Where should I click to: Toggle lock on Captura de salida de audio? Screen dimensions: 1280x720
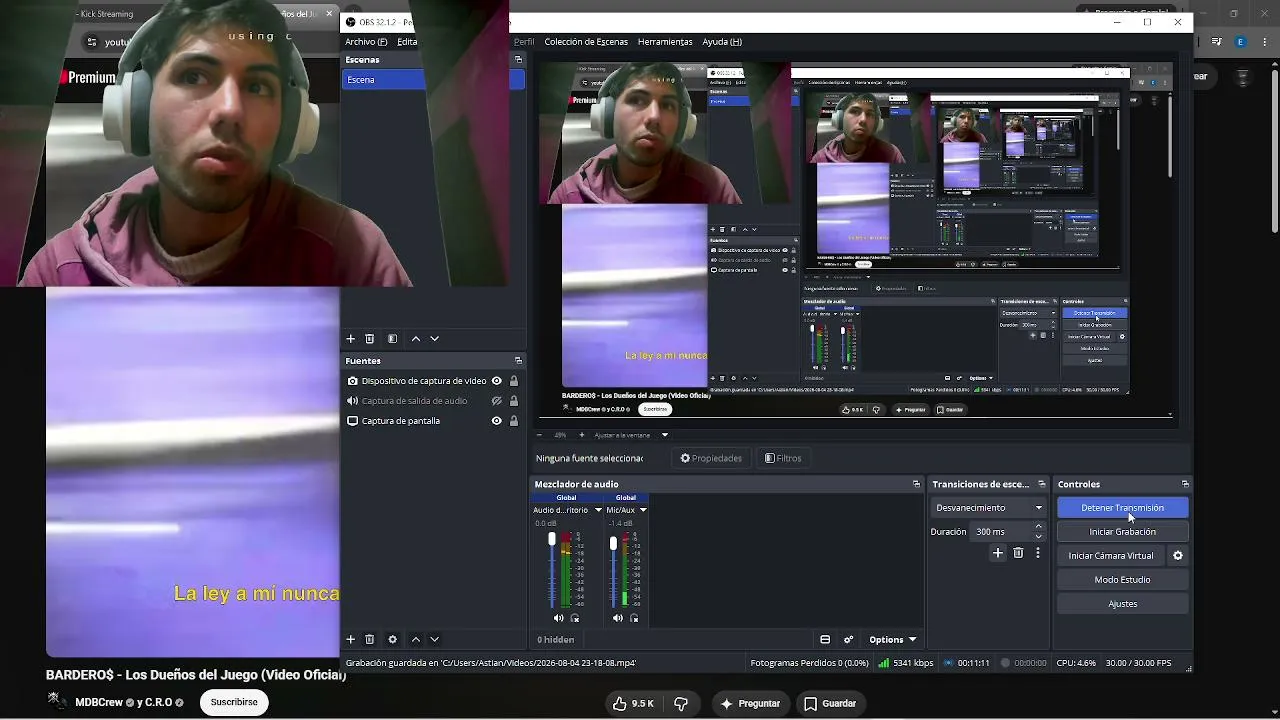(514, 401)
